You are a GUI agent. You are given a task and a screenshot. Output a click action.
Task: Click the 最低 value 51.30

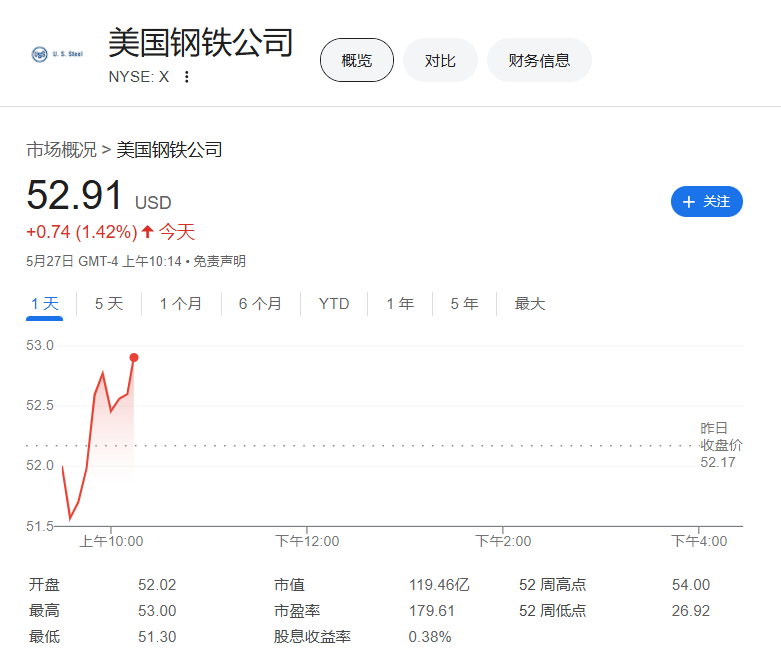tap(157, 637)
